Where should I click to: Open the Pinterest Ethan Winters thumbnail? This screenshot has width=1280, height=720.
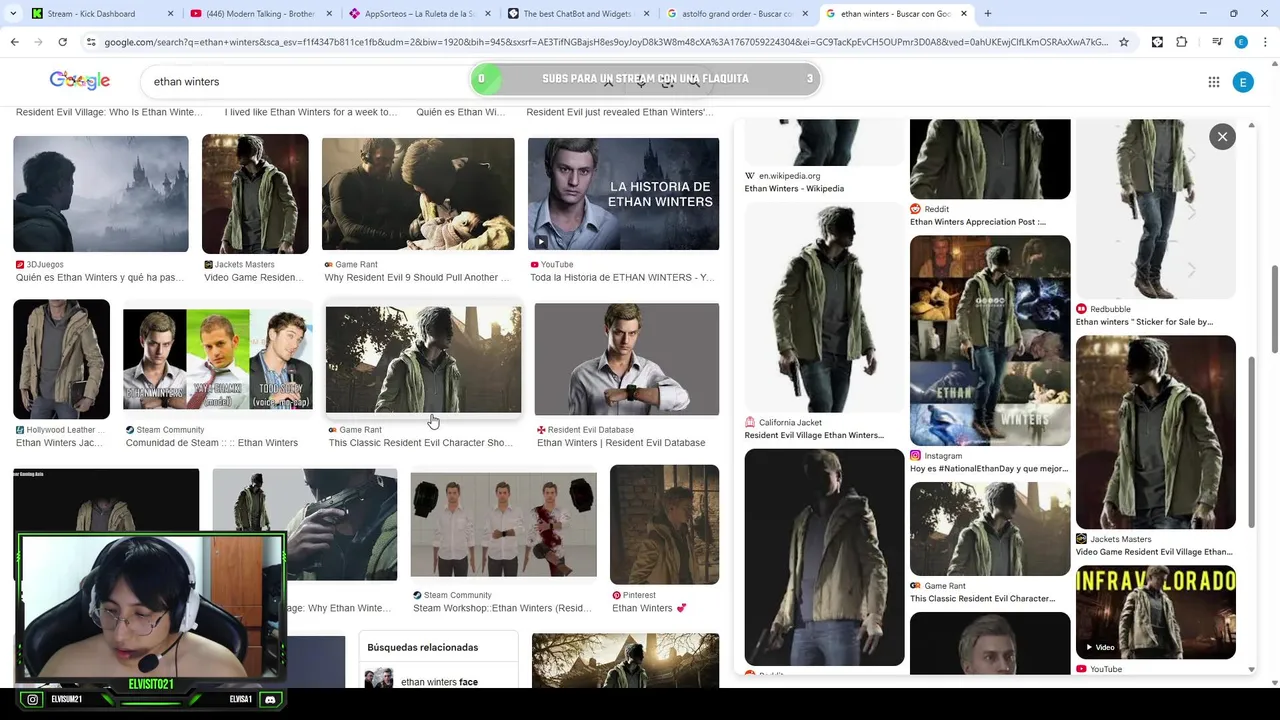point(664,524)
